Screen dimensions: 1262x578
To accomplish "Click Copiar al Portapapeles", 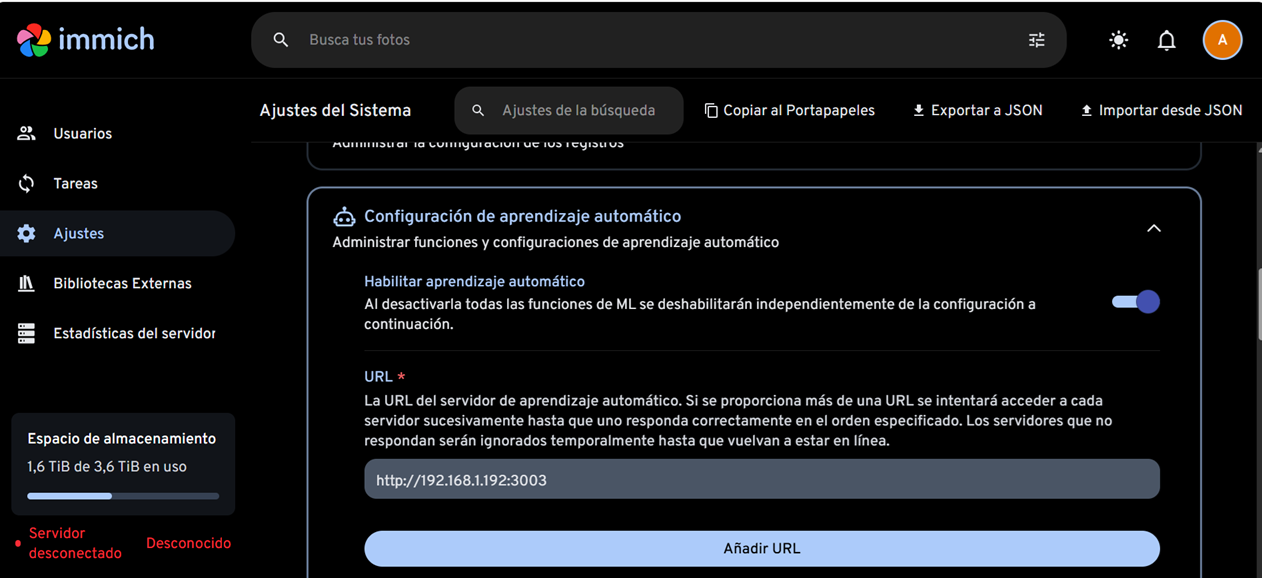I will [789, 110].
